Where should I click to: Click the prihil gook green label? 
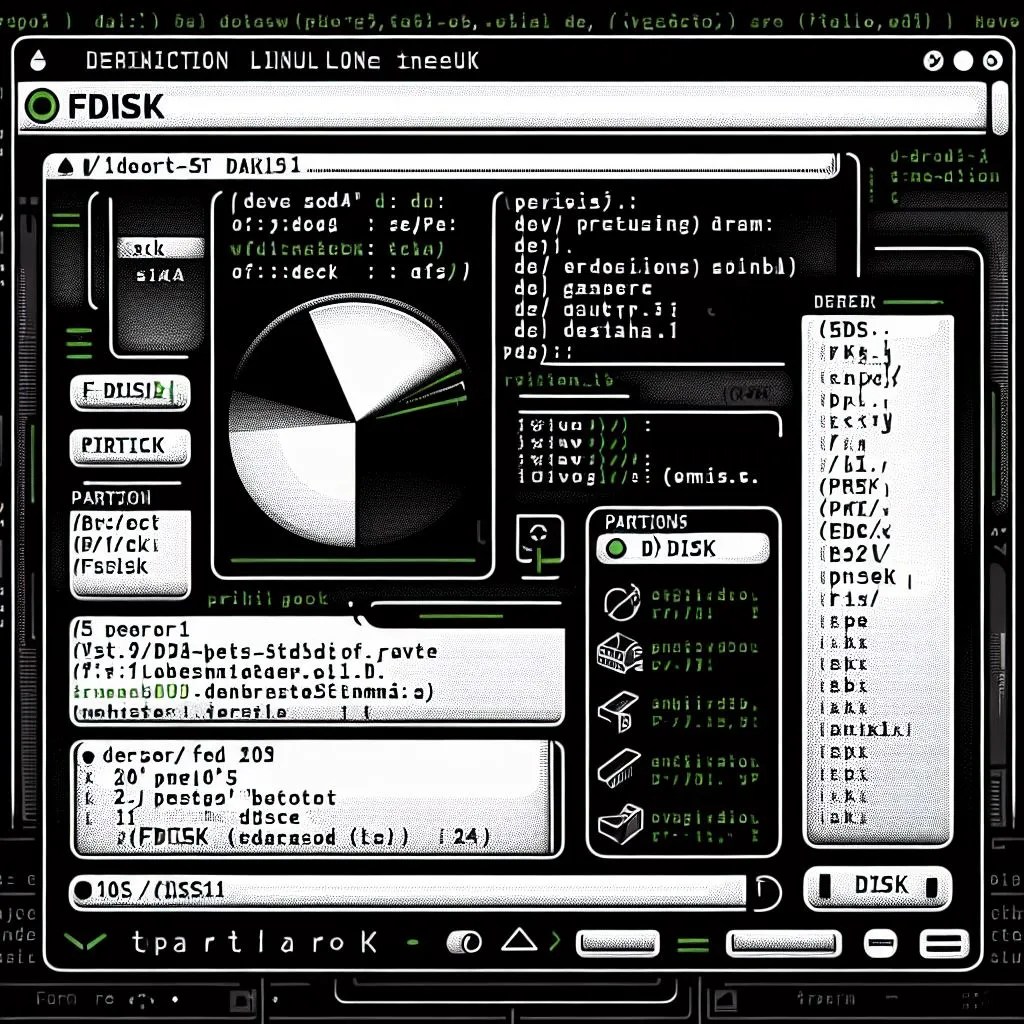268,599
